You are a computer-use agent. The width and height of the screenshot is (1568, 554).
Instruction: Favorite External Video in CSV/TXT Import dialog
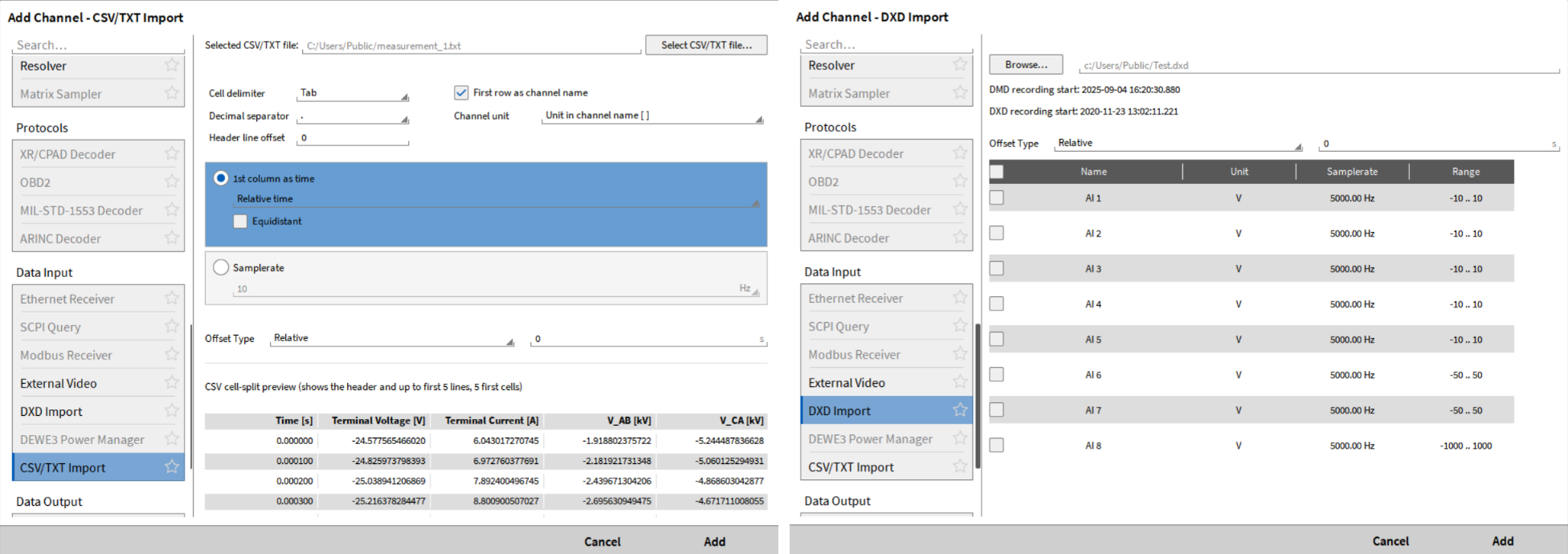tap(171, 383)
